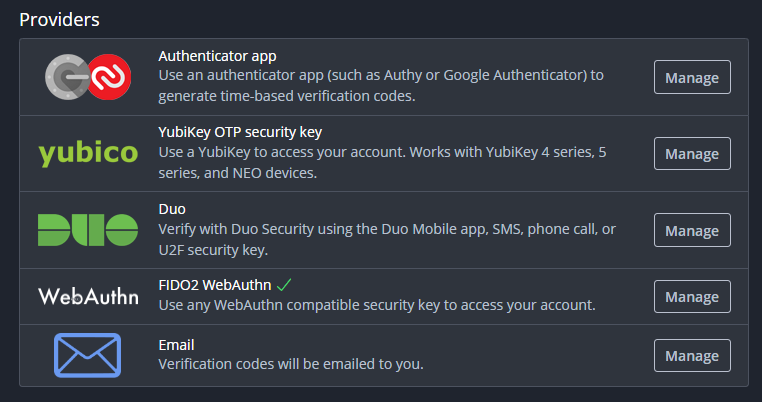The height and width of the screenshot is (402, 762).
Task: Click the green Yubico logo
Action: (88, 153)
